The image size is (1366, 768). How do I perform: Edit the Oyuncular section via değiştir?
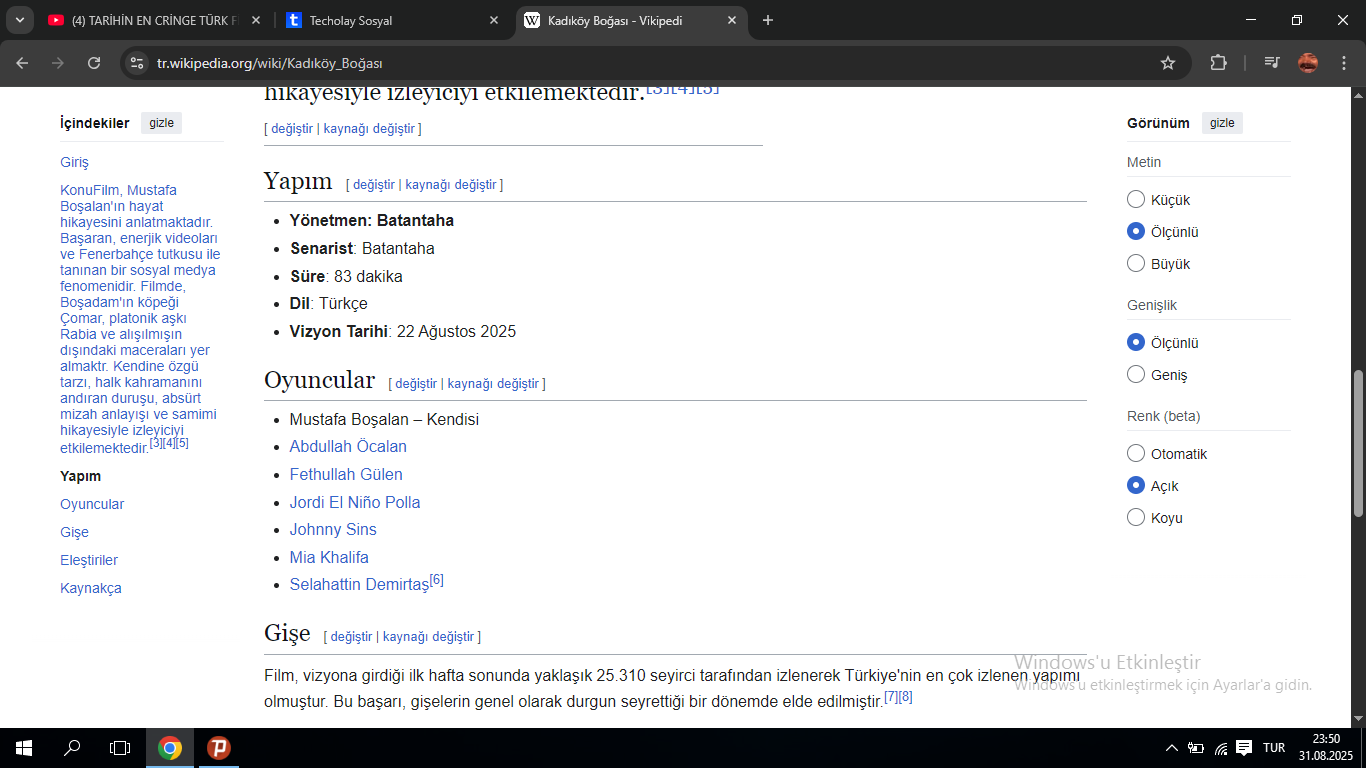click(416, 383)
